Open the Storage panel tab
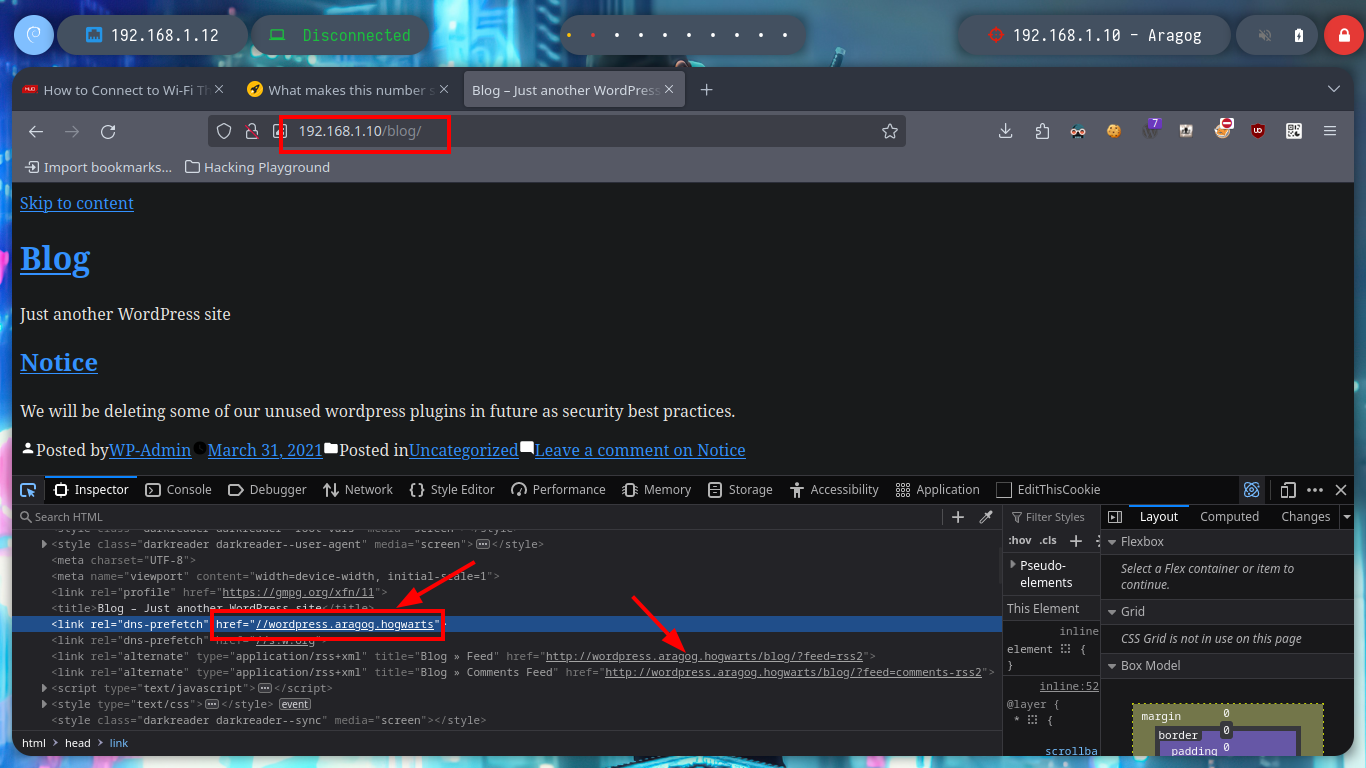The width and height of the screenshot is (1366, 768). [x=740, y=490]
